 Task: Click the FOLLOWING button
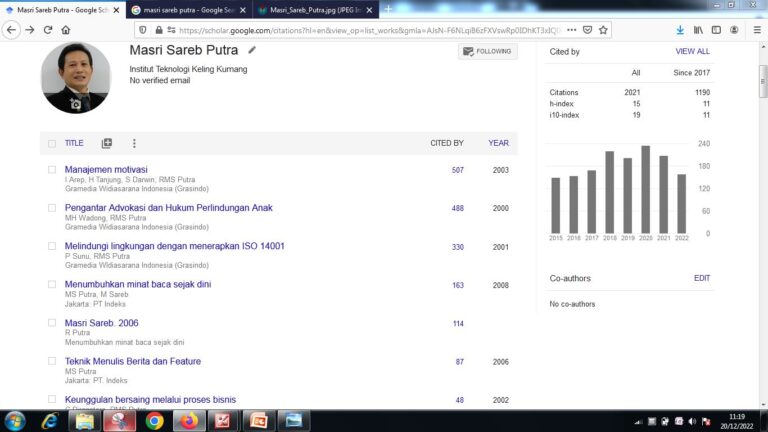coord(487,51)
